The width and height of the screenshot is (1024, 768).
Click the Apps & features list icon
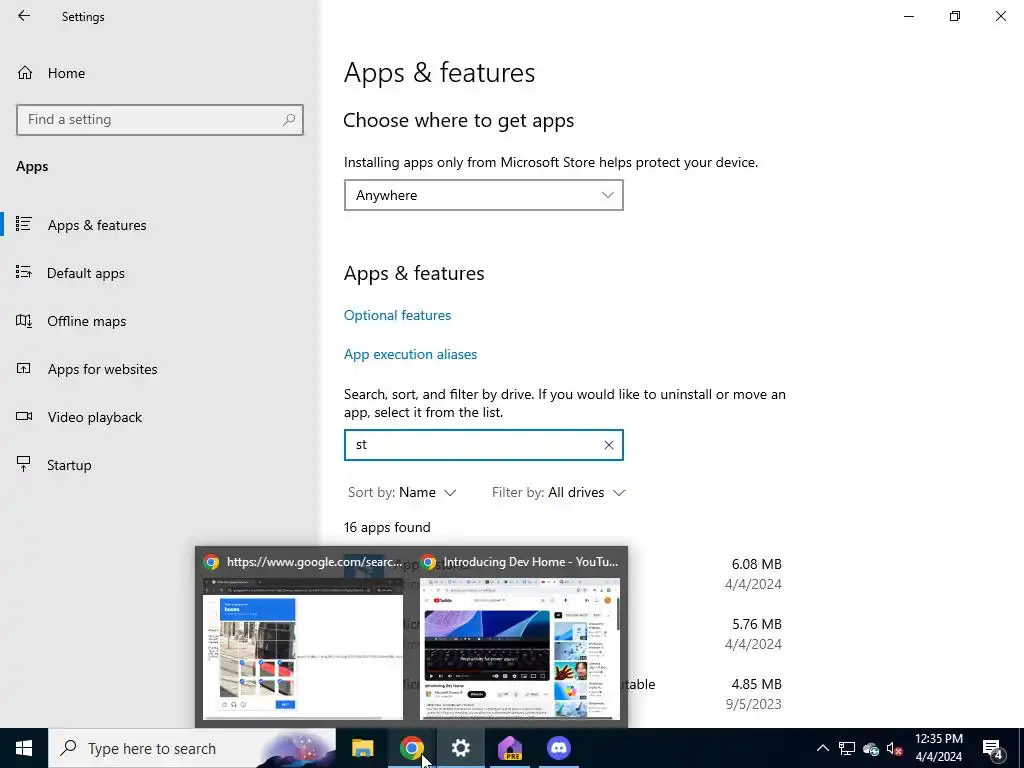[24, 224]
